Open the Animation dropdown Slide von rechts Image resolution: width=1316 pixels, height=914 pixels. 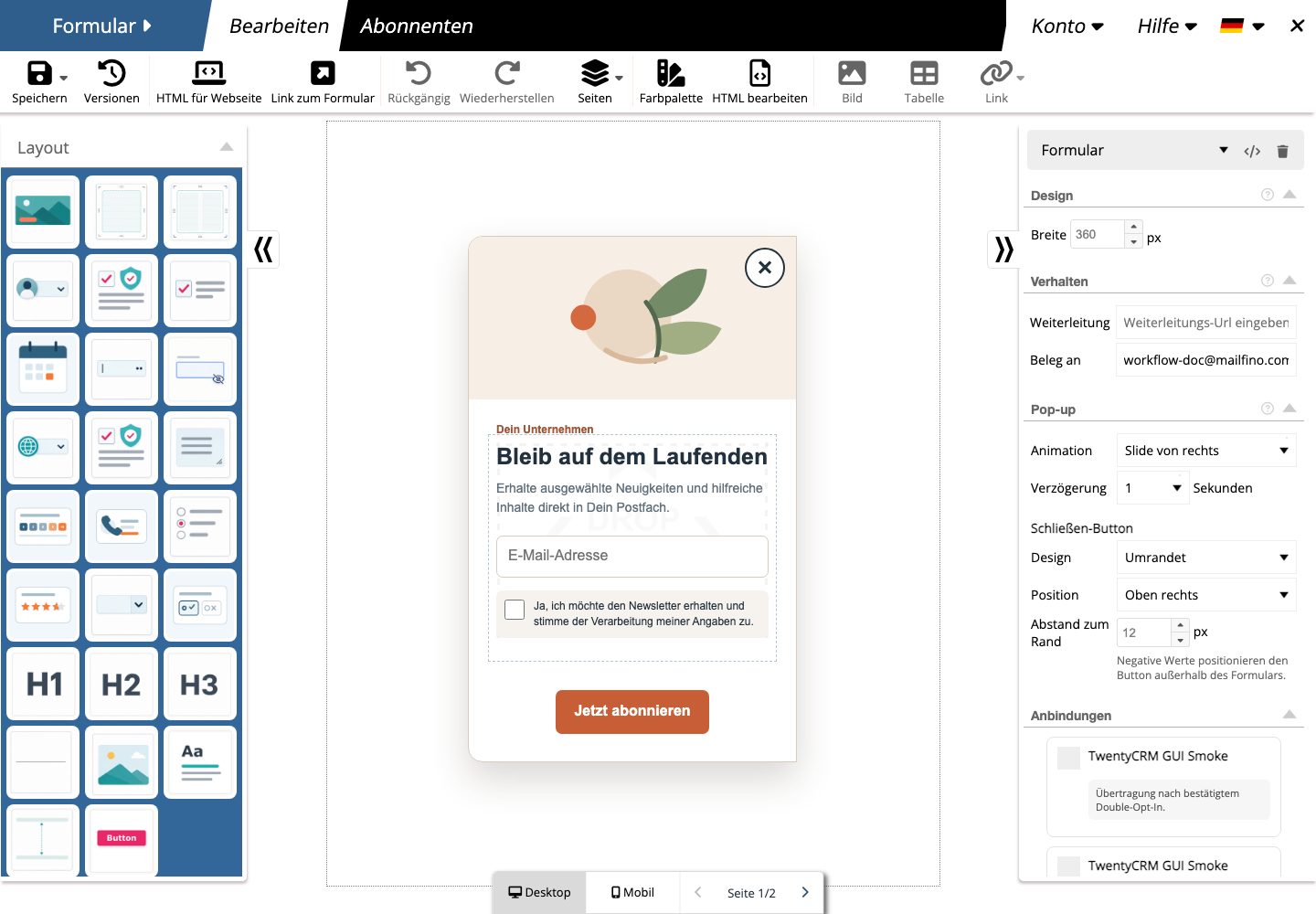(1206, 451)
